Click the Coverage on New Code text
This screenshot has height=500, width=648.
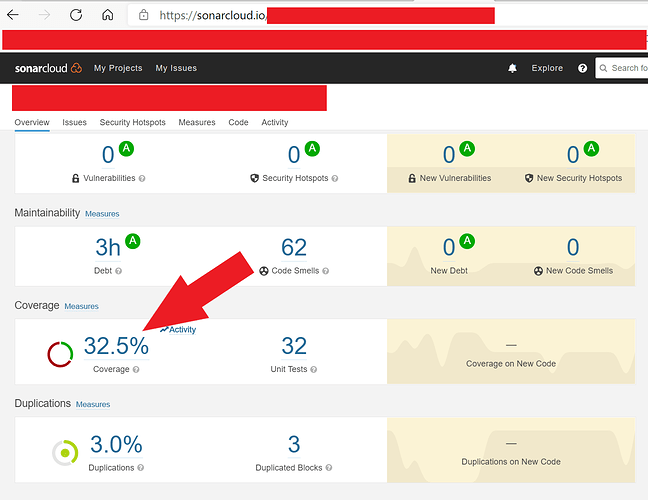(x=511, y=364)
